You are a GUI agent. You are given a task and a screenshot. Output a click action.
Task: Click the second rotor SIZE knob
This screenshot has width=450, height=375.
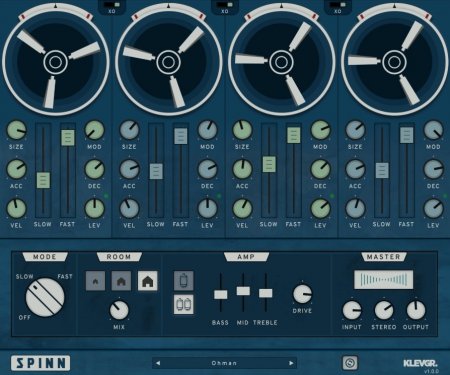coord(129,130)
